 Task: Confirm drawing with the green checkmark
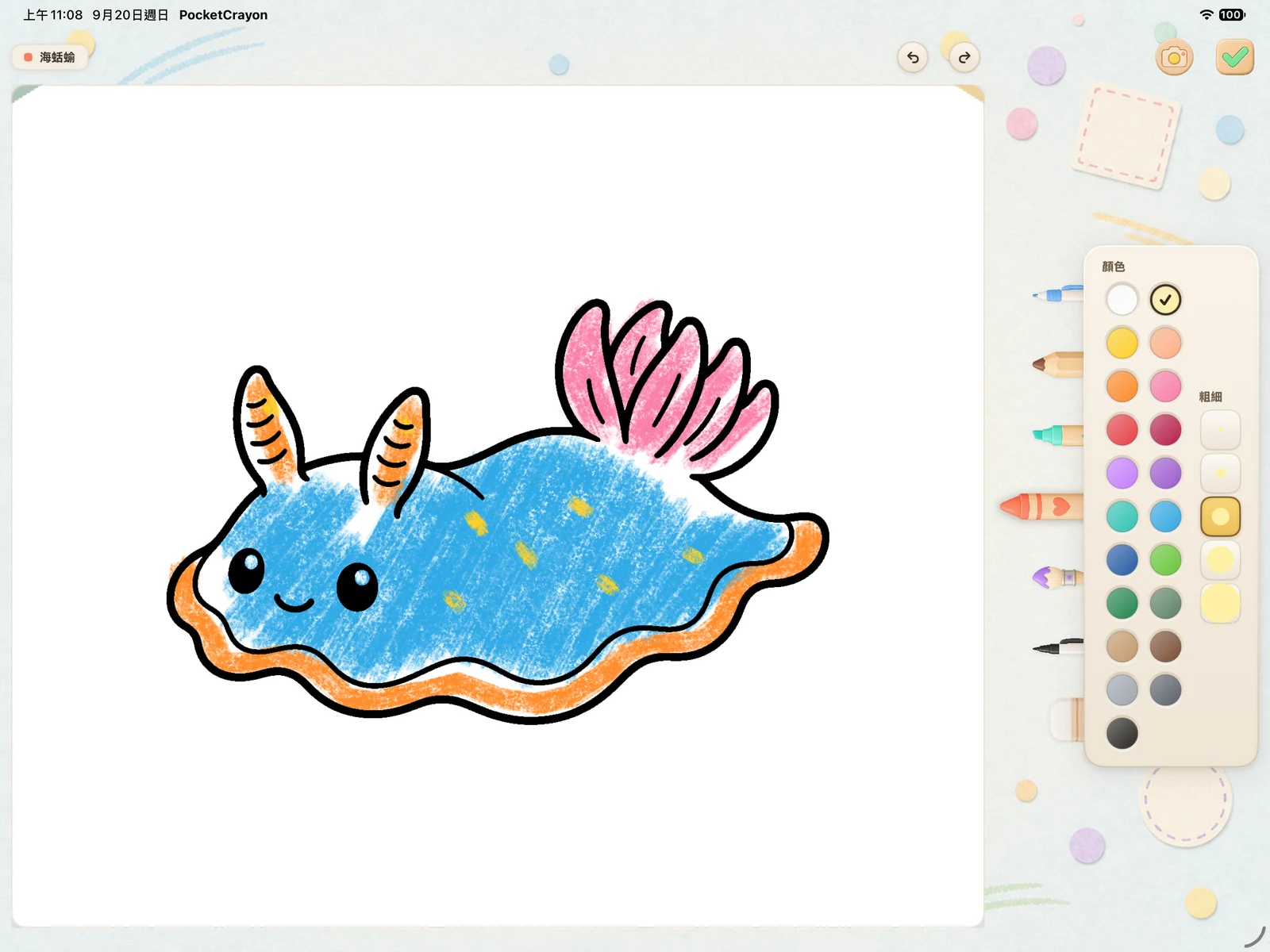click(x=1234, y=57)
